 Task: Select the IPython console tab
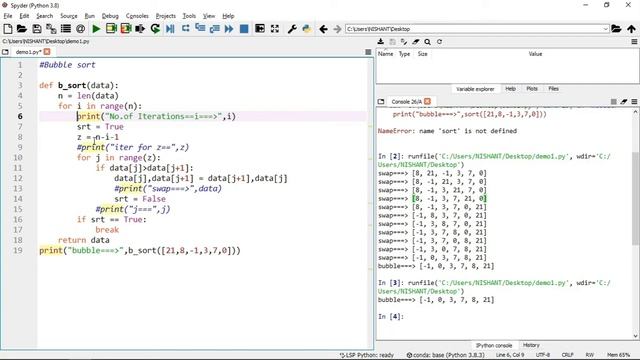(x=493, y=345)
